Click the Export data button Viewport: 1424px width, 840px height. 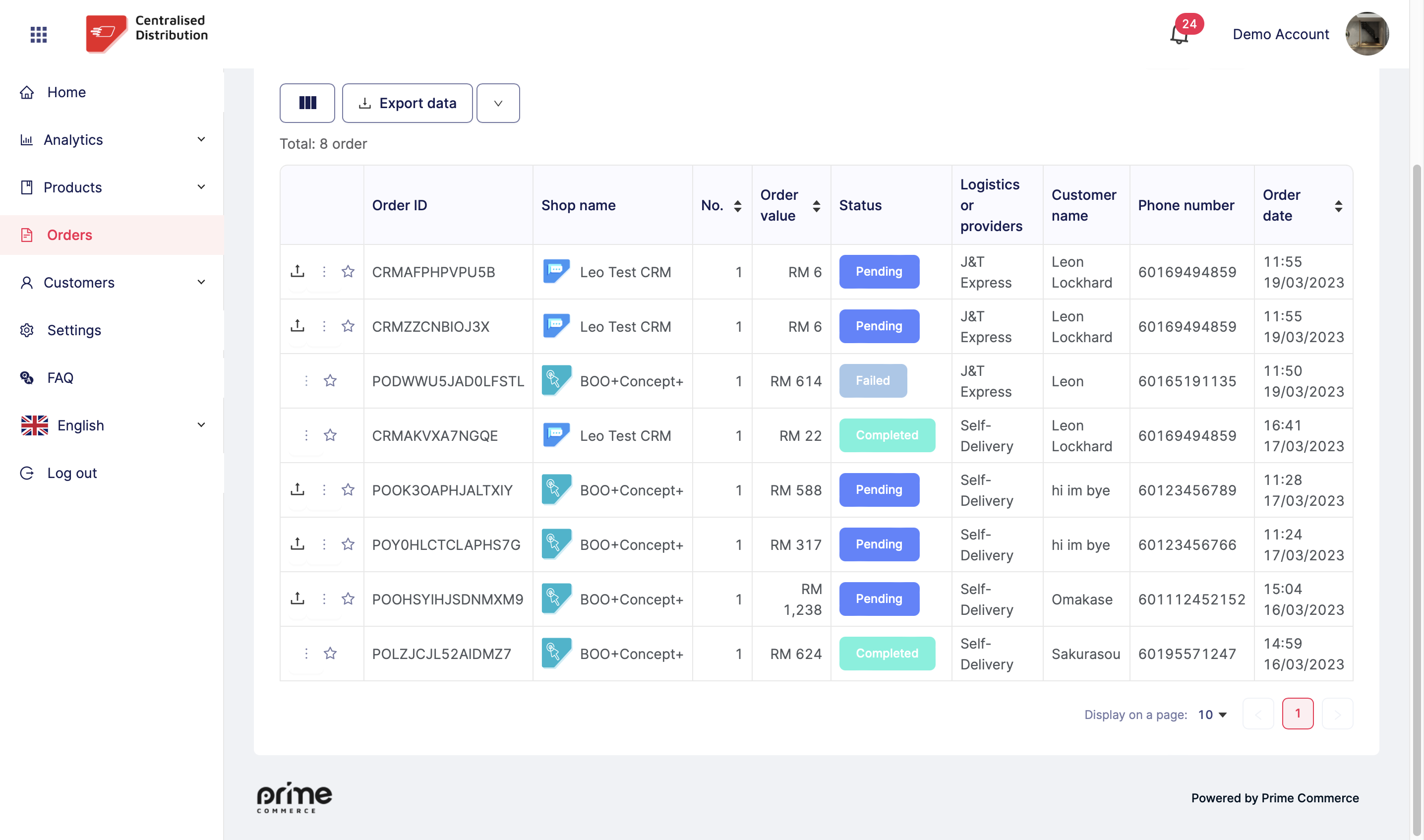407,103
